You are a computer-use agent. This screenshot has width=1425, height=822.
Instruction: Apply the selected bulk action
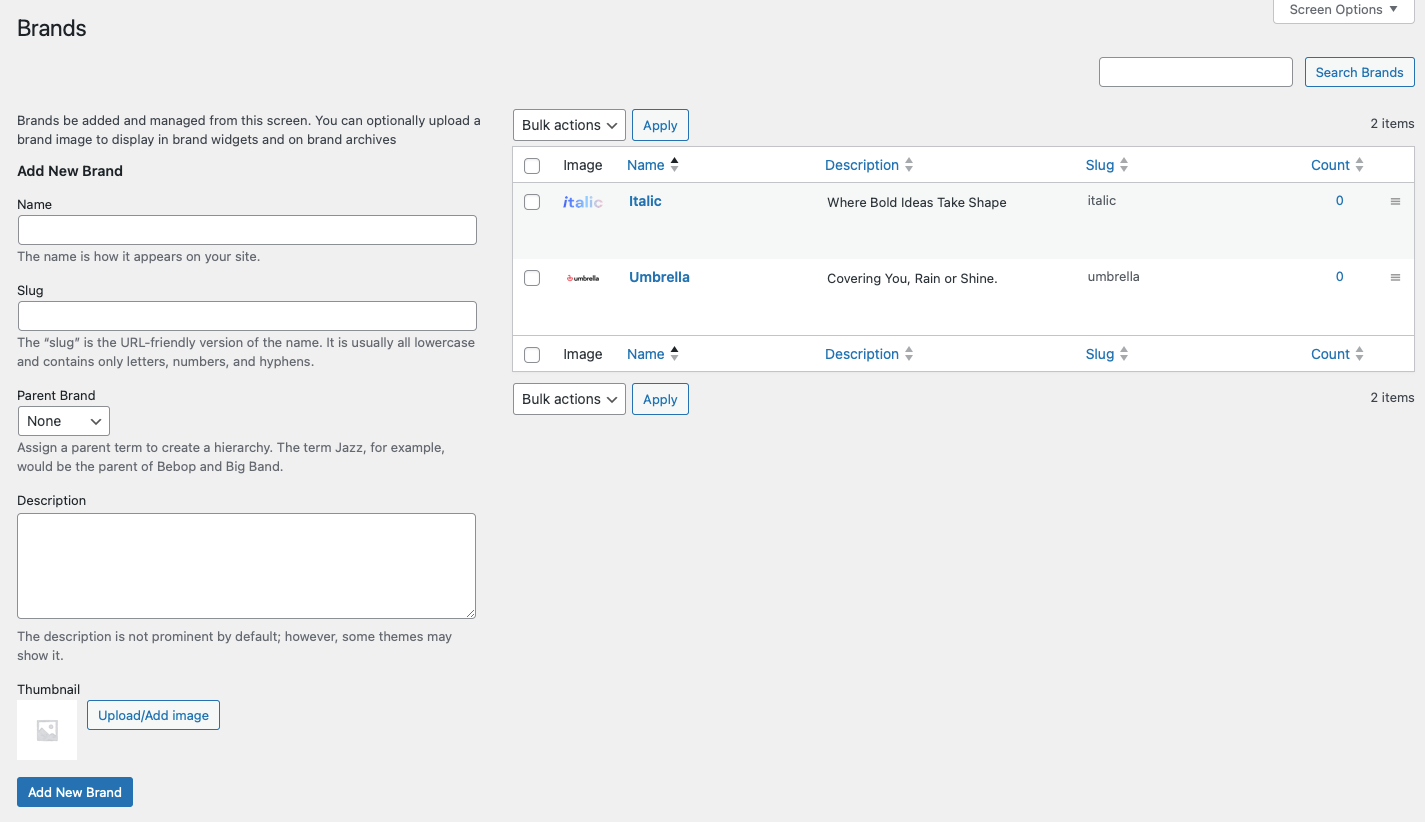pyautogui.click(x=659, y=124)
